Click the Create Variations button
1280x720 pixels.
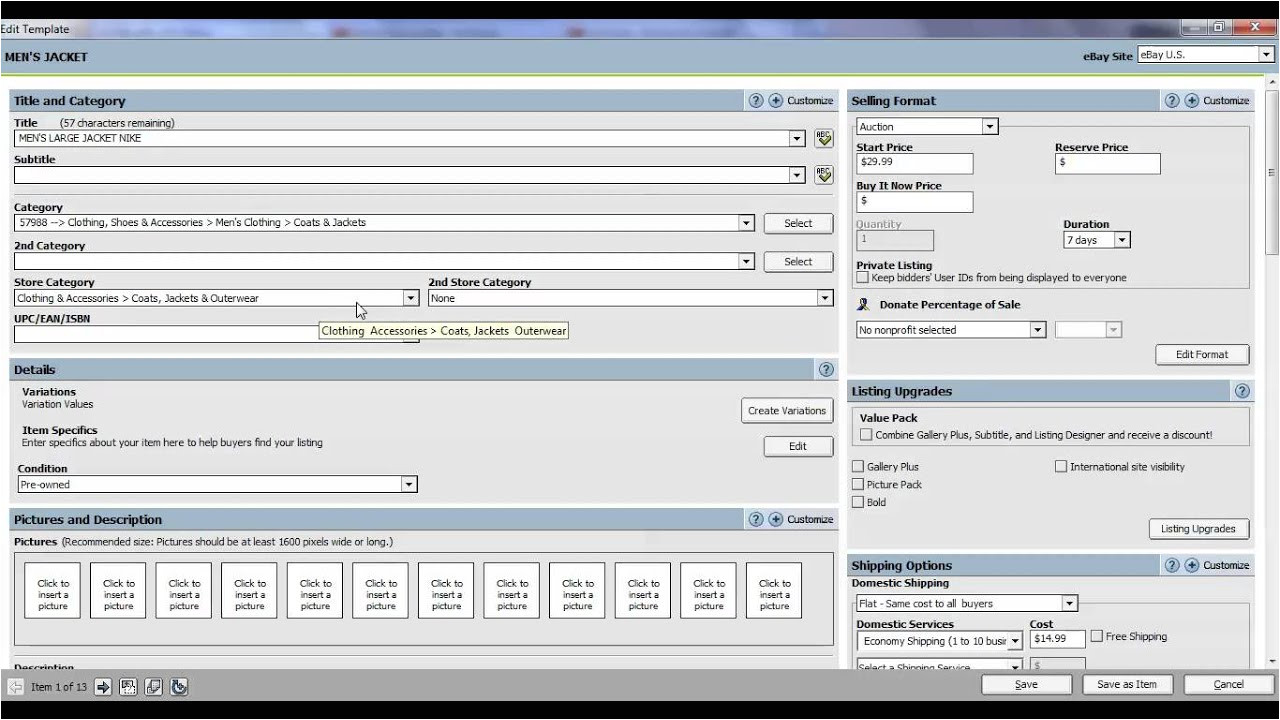point(787,410)
